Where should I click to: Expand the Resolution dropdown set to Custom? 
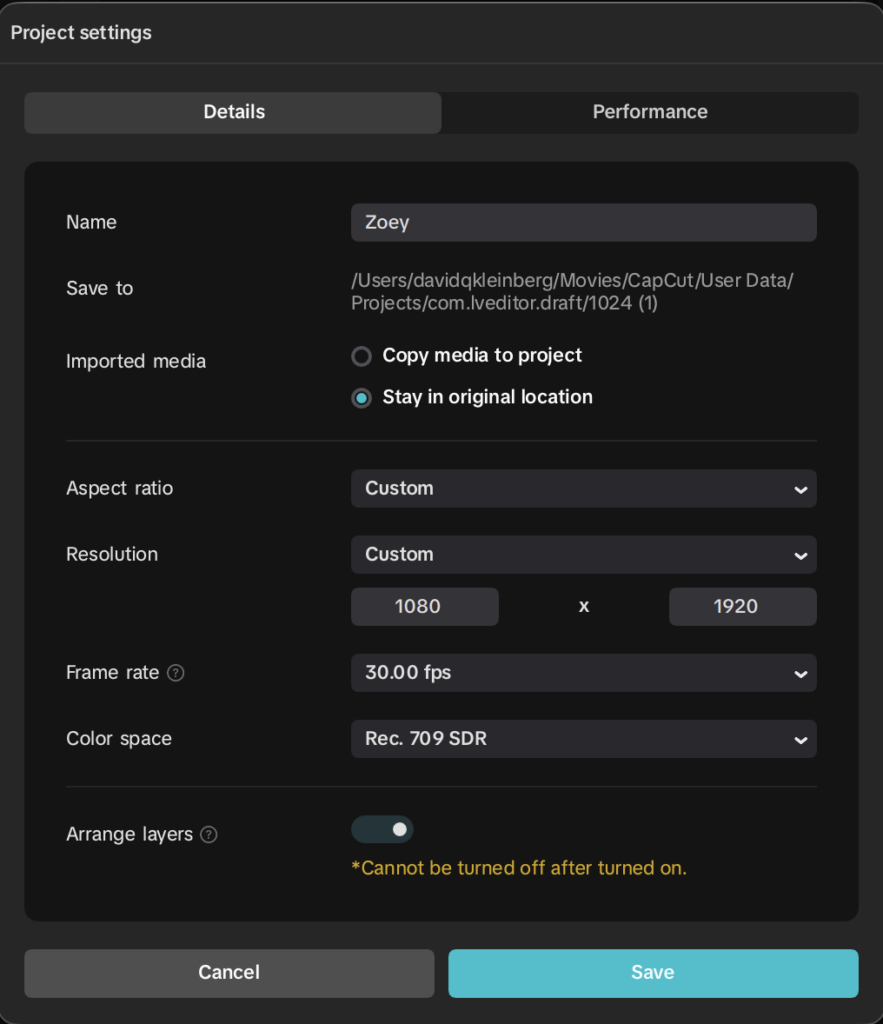click(x=583, y=555)
